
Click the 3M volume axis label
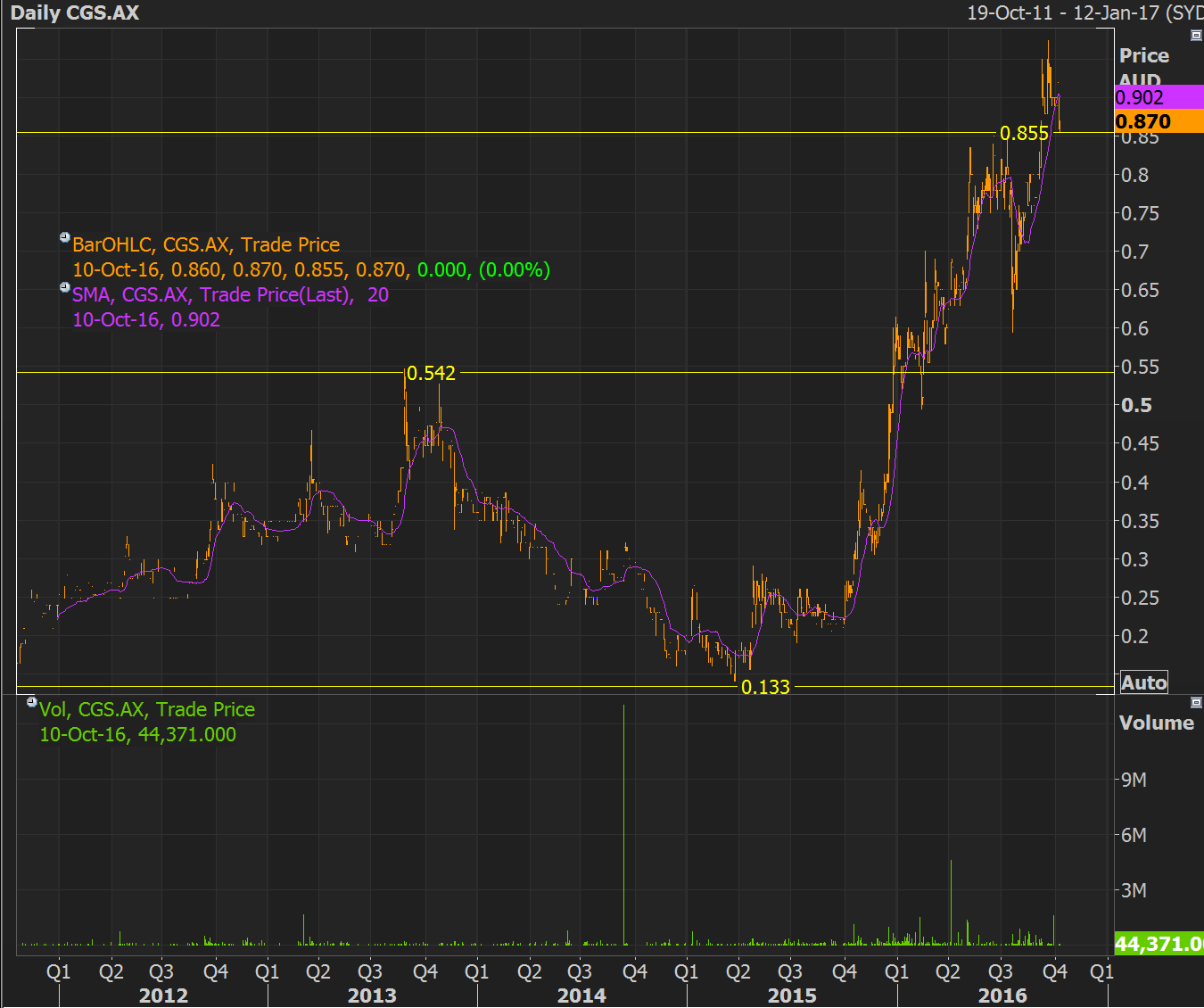pos(1134,890)
